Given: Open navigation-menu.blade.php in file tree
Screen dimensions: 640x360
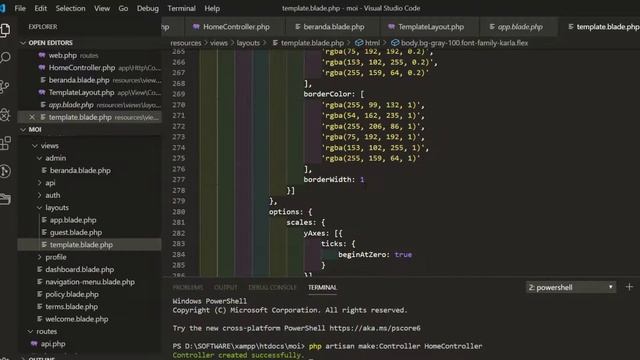Looking at the screenshot, I should pyautogui.click(x=89, y=282).
